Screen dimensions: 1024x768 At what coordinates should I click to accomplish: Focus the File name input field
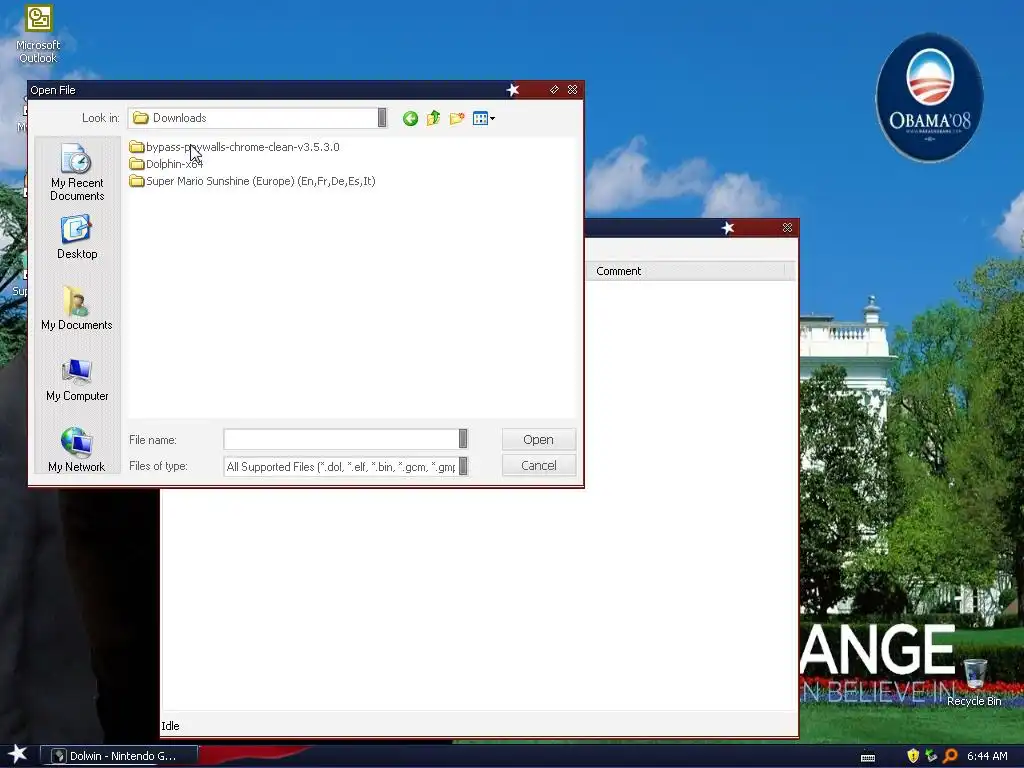pyautogui.click(x=341, y=439)
